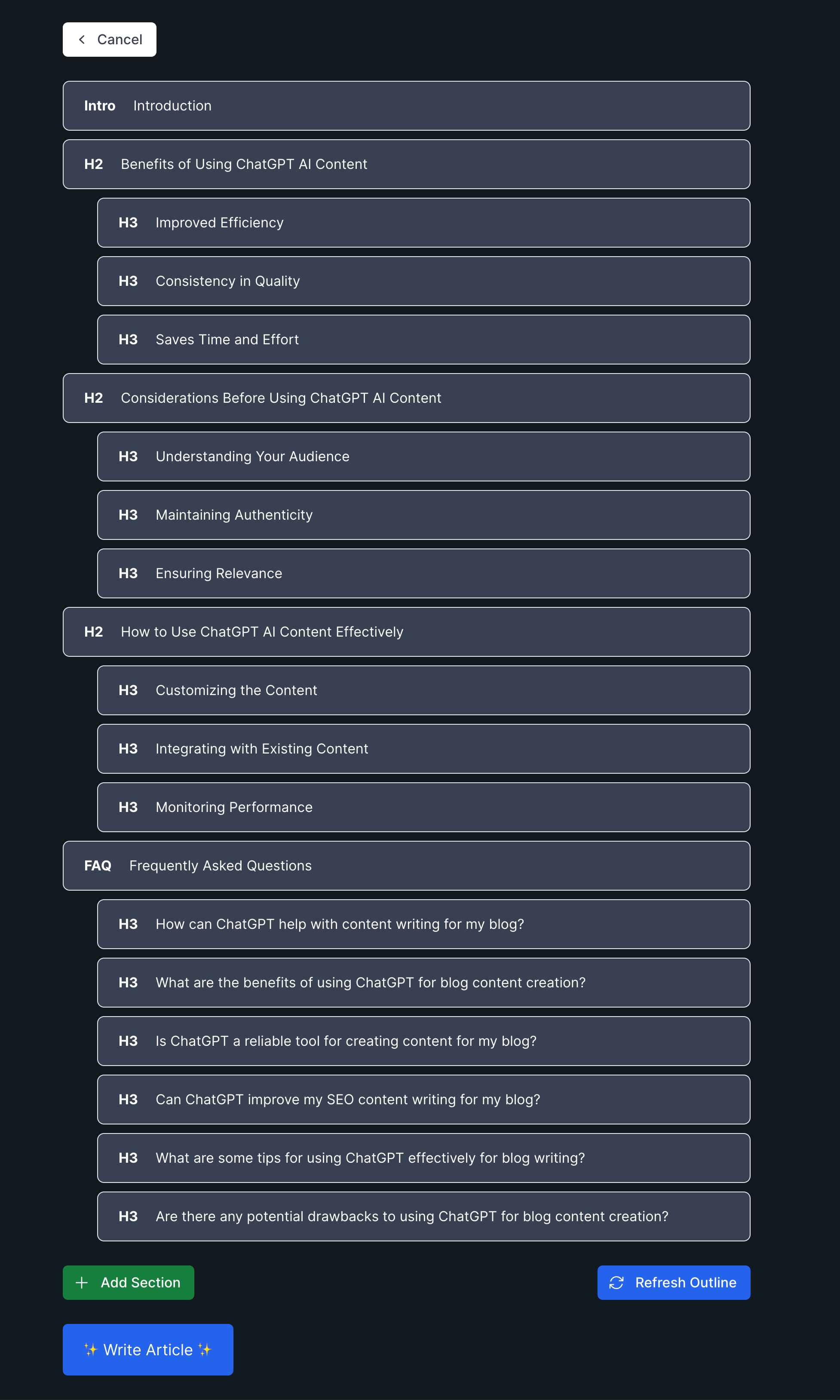Select the Improved Efficiency subheading

423,222
